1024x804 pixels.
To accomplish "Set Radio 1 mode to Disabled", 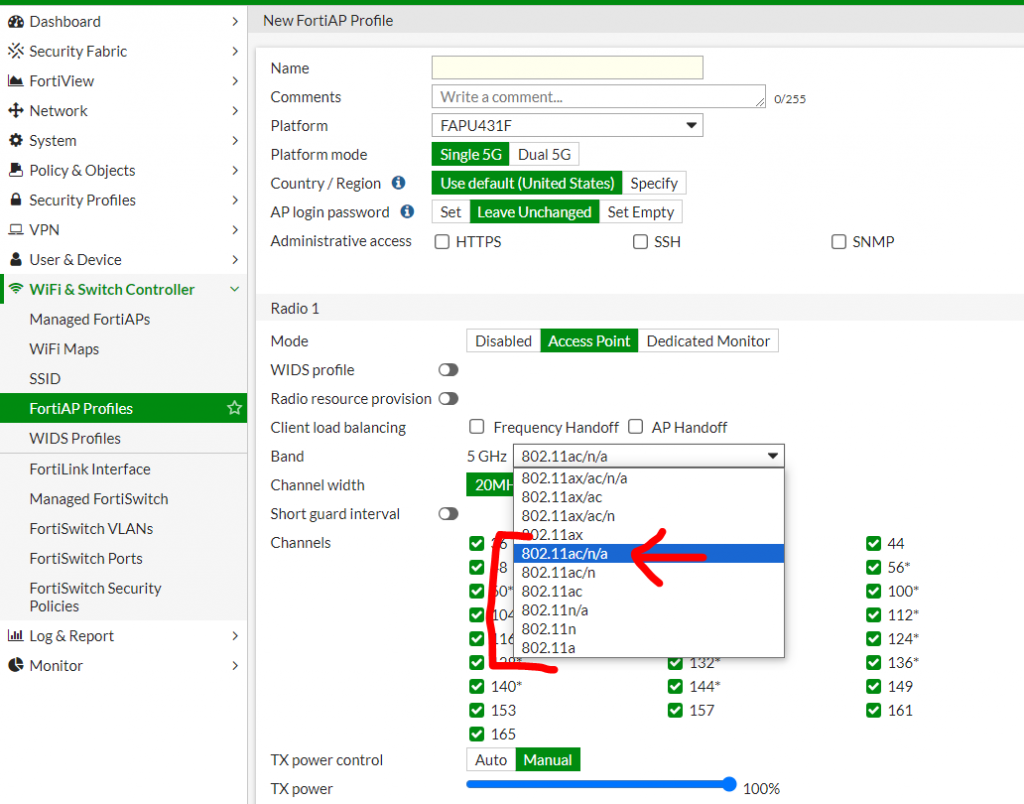I will point(504,341).
